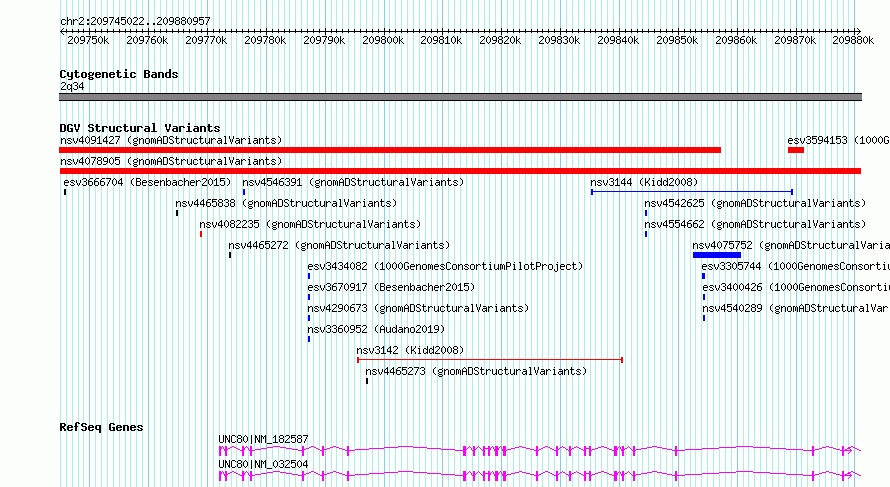Click the Cytogenetic Bands track heading

click(119, 74)
